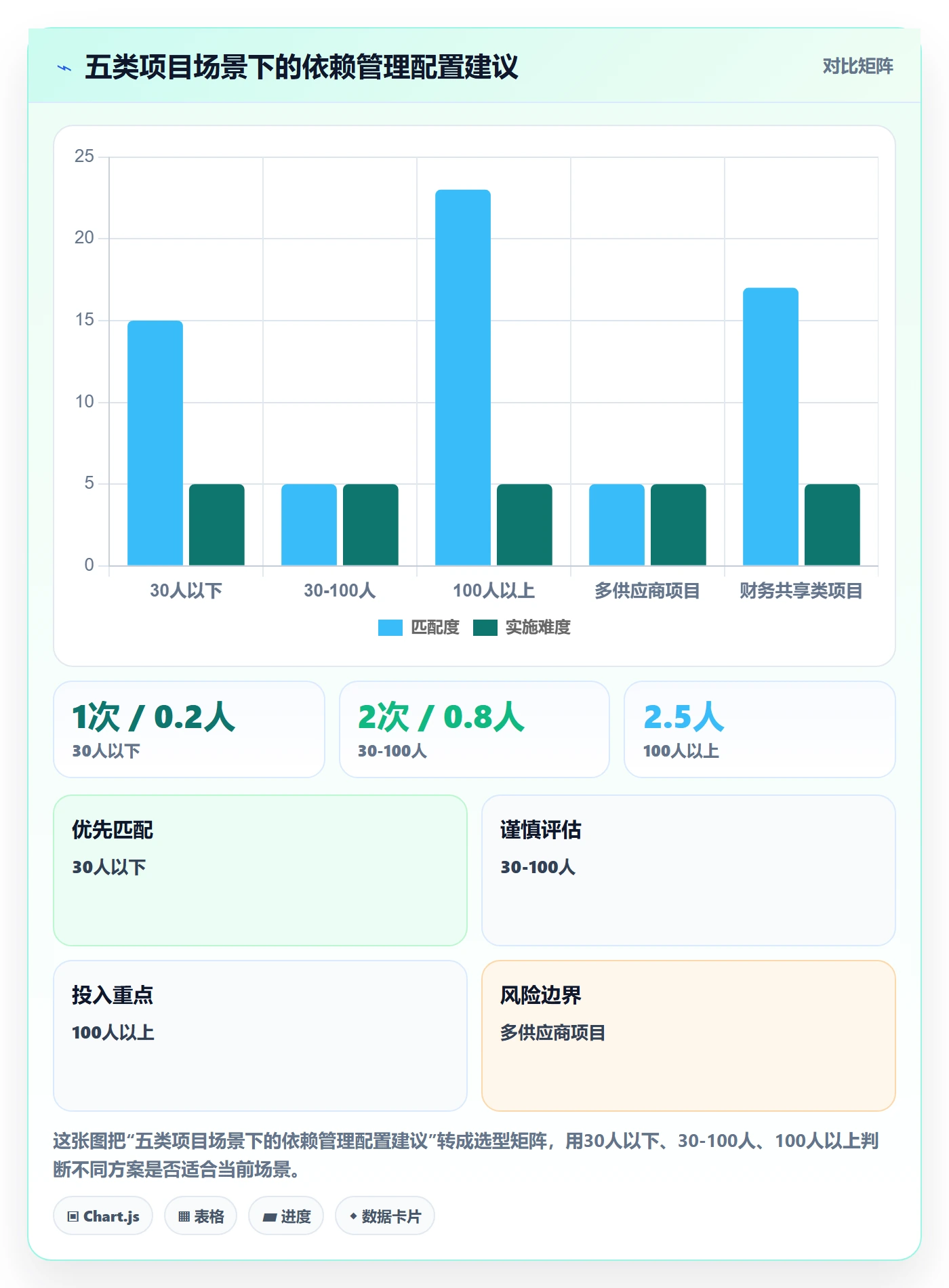Select the 优先匹配 matrix card

pos(260,870)
